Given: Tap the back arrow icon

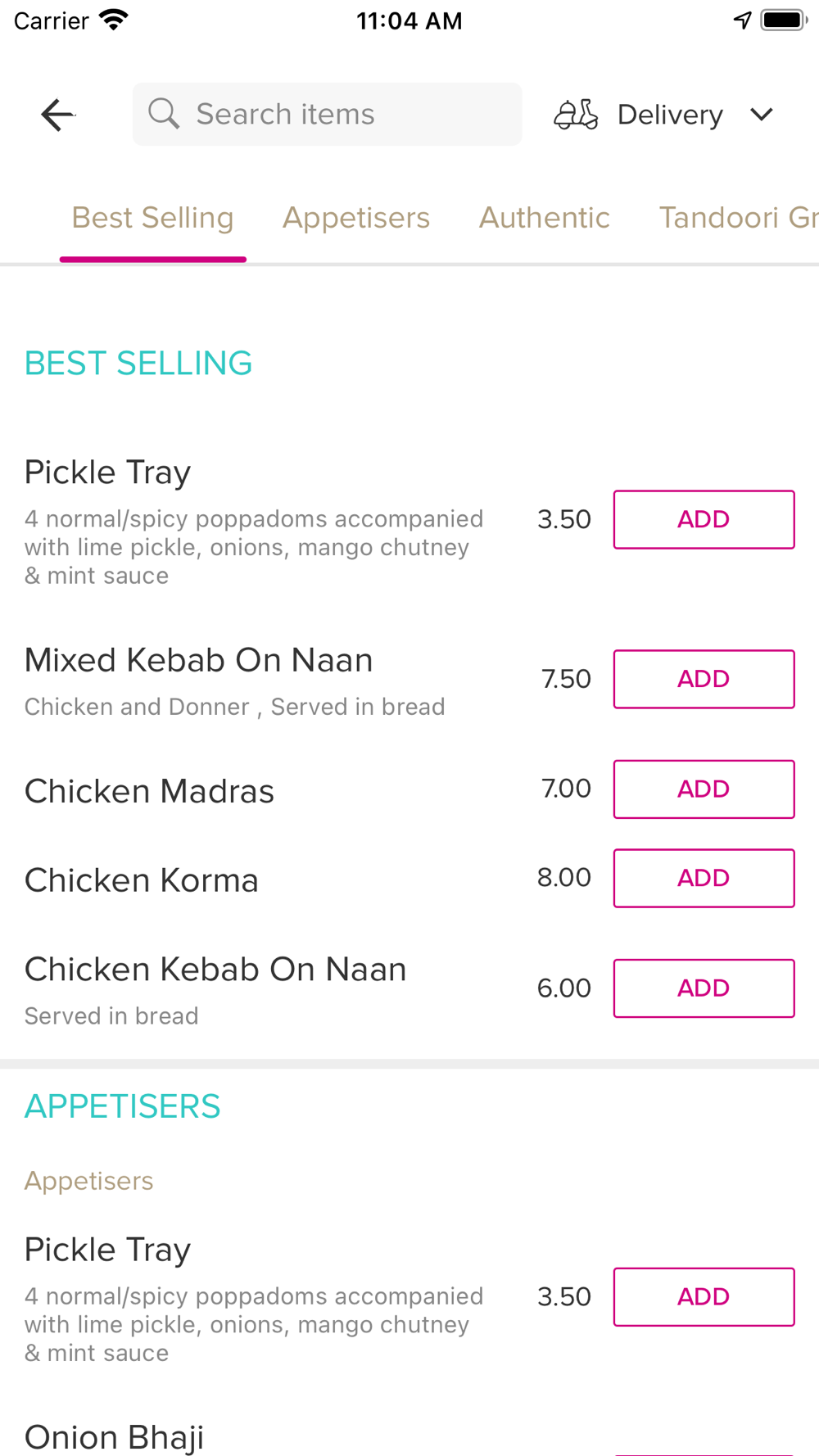Looking at the screenshot, I should point(57,115).
